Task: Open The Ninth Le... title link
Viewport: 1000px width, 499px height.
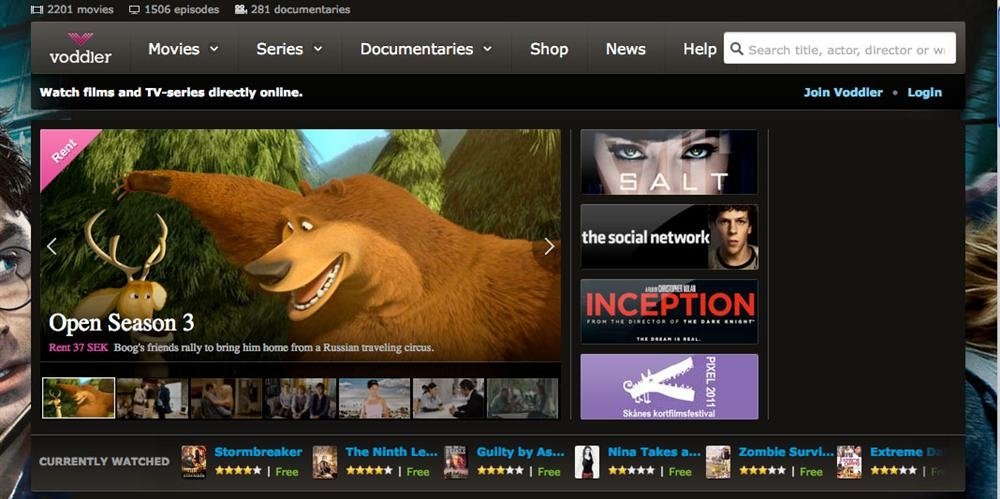Action: (x=392, y=452)
